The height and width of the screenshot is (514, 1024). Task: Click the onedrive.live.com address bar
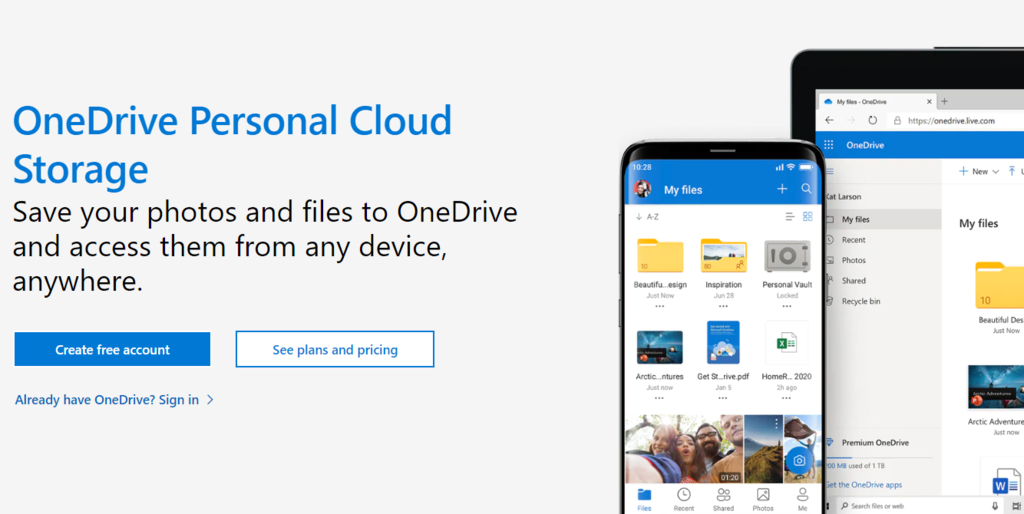click(x=955, y=120)
